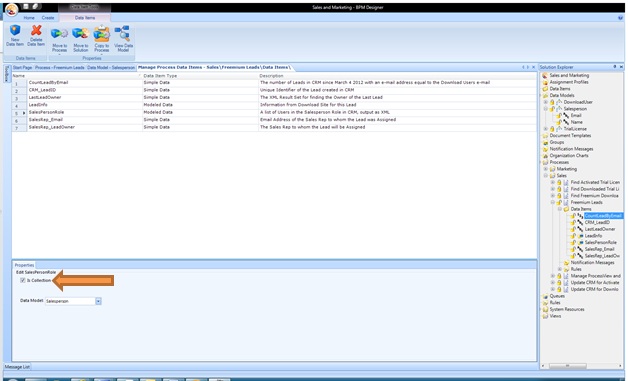Select Manage ProcessView and process in tree
The height and width of the screenshot is (381, 628).
[596, 276]
